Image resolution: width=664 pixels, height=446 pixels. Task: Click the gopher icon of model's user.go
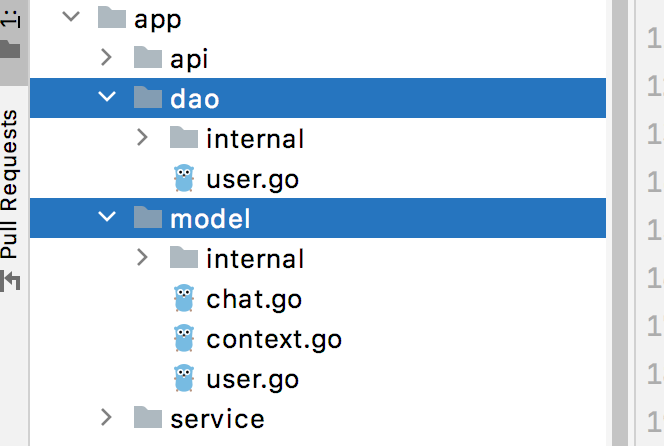(184, 378)
